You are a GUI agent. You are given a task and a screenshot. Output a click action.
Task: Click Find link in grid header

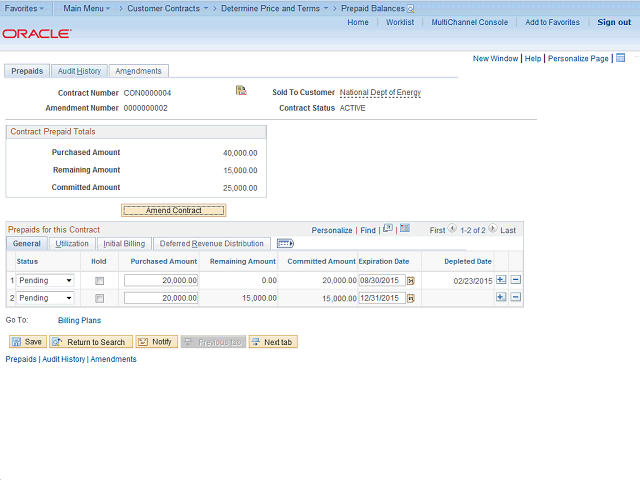(368, 230)
